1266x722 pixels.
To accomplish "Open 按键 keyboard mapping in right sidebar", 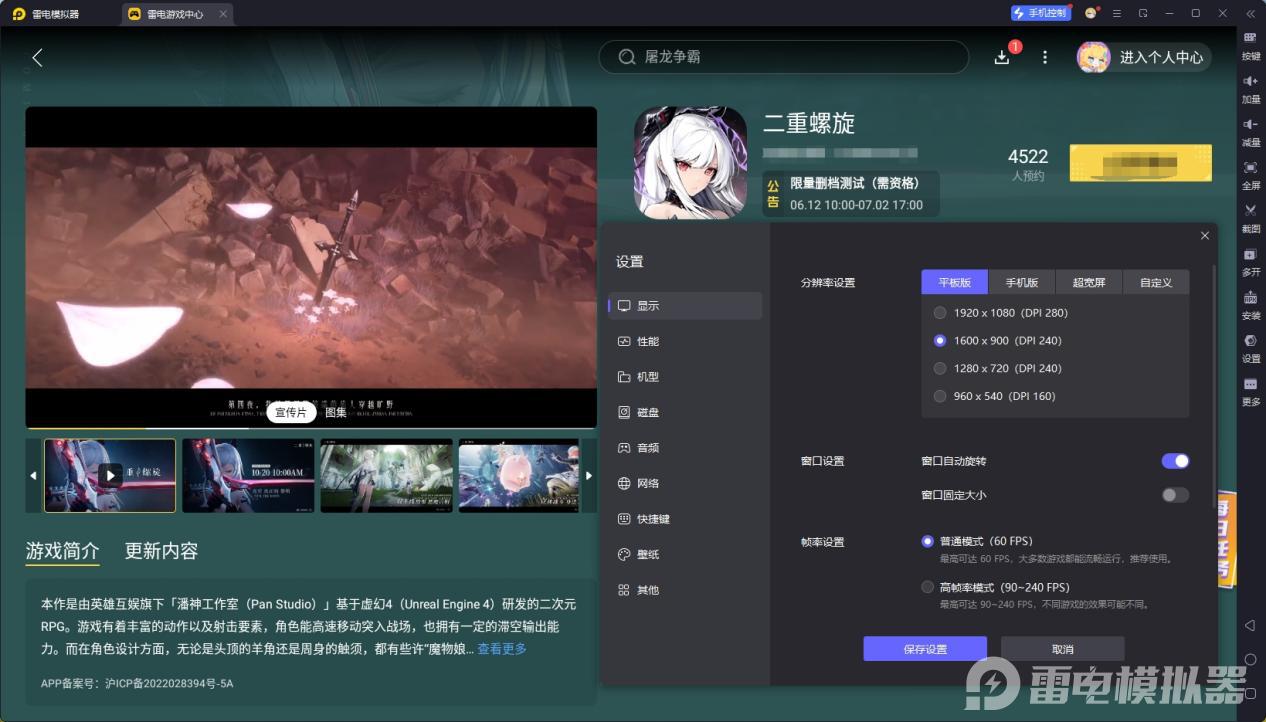I will coord(1251,45).
